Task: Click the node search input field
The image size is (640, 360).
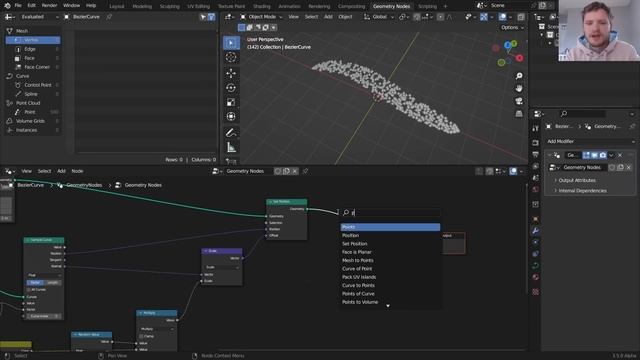Action: pos(390,213)
